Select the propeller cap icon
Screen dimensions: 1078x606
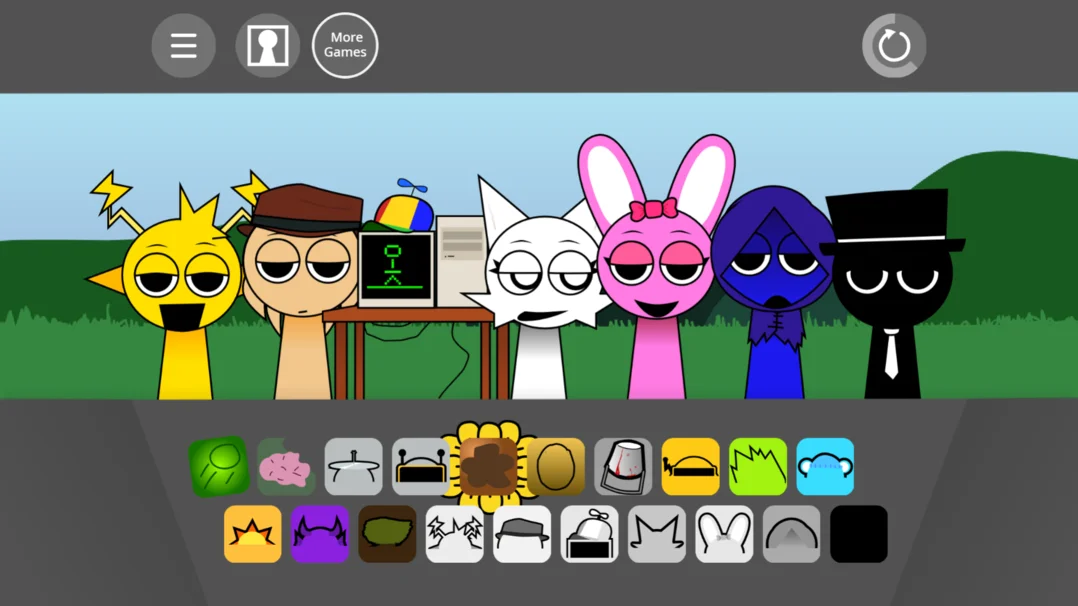[x=589, y=534]
